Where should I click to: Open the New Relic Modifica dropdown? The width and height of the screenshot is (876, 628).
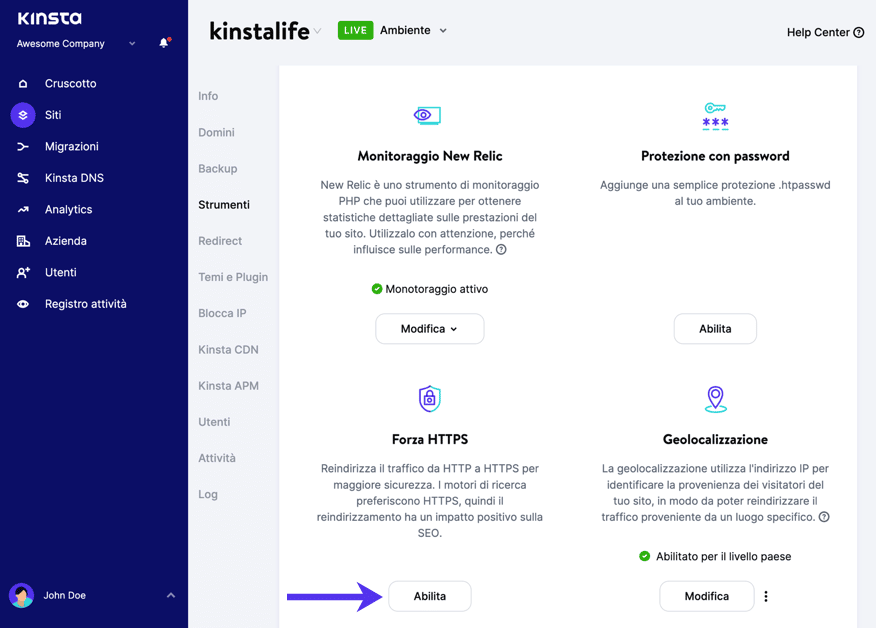pos(430,329)
